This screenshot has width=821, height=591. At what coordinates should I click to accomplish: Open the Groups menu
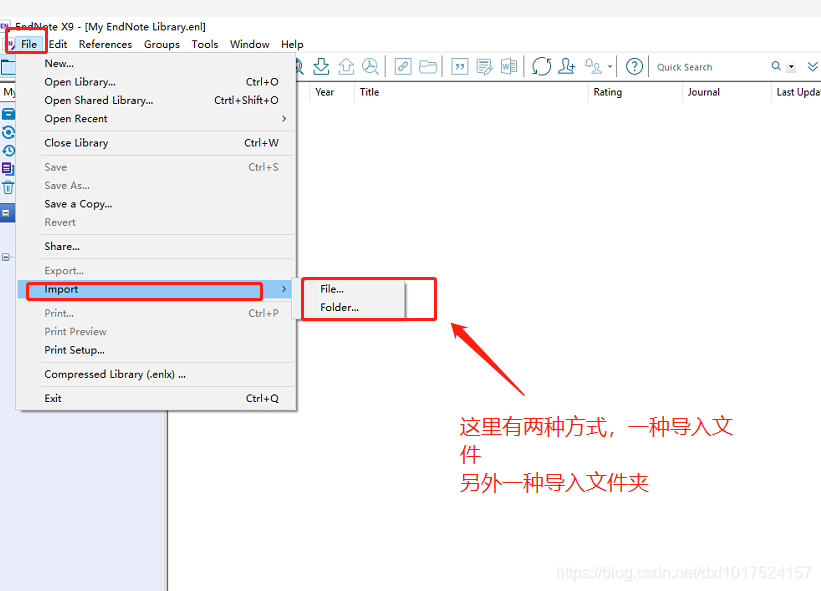pos(162,44)
